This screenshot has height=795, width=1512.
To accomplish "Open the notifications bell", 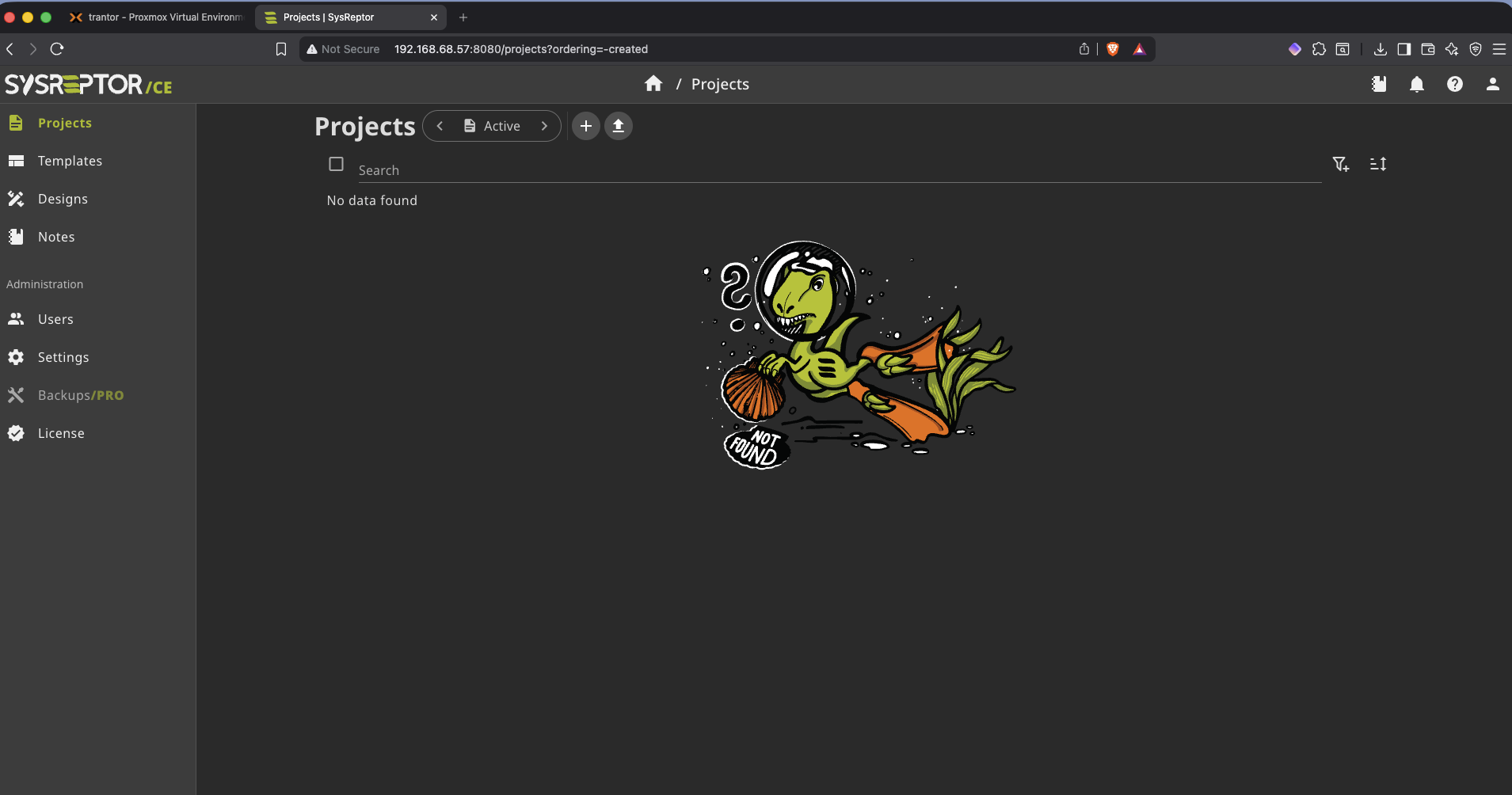I will coord(1417,85).
